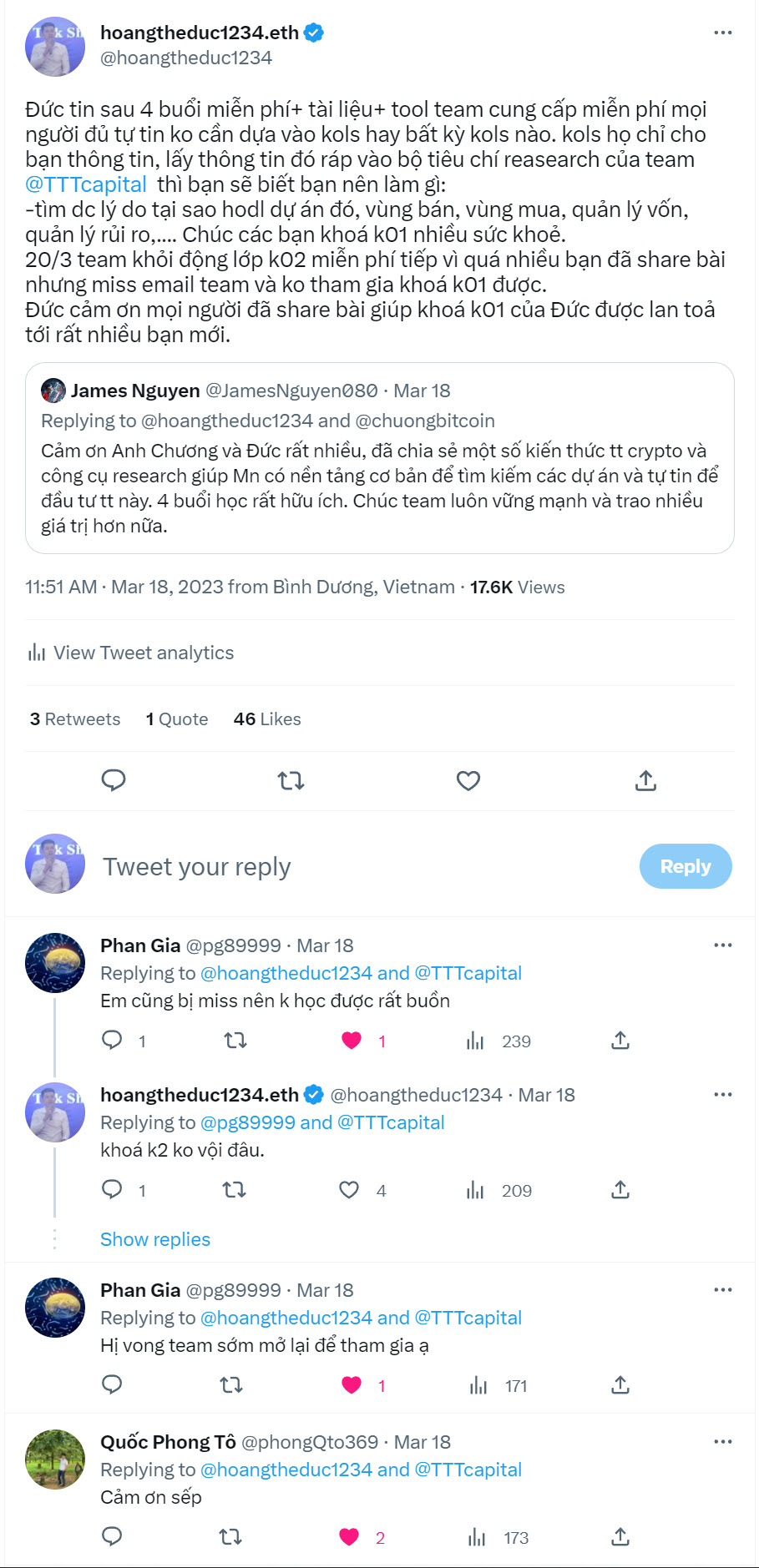Click the main tweet's share icon
This screenshot has width=759, height=1568.
[645, 781]
